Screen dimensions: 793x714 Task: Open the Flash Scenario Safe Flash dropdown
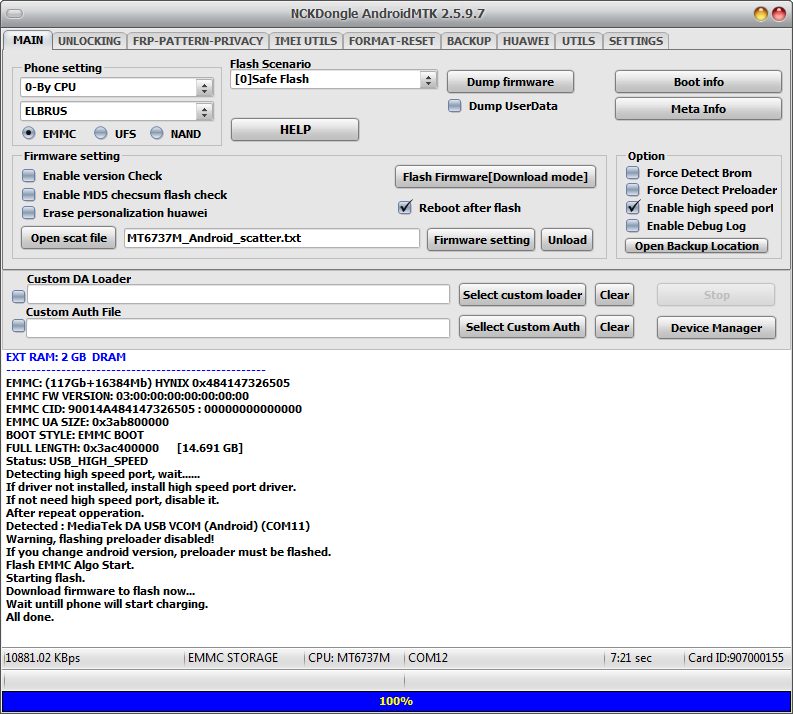428,79
